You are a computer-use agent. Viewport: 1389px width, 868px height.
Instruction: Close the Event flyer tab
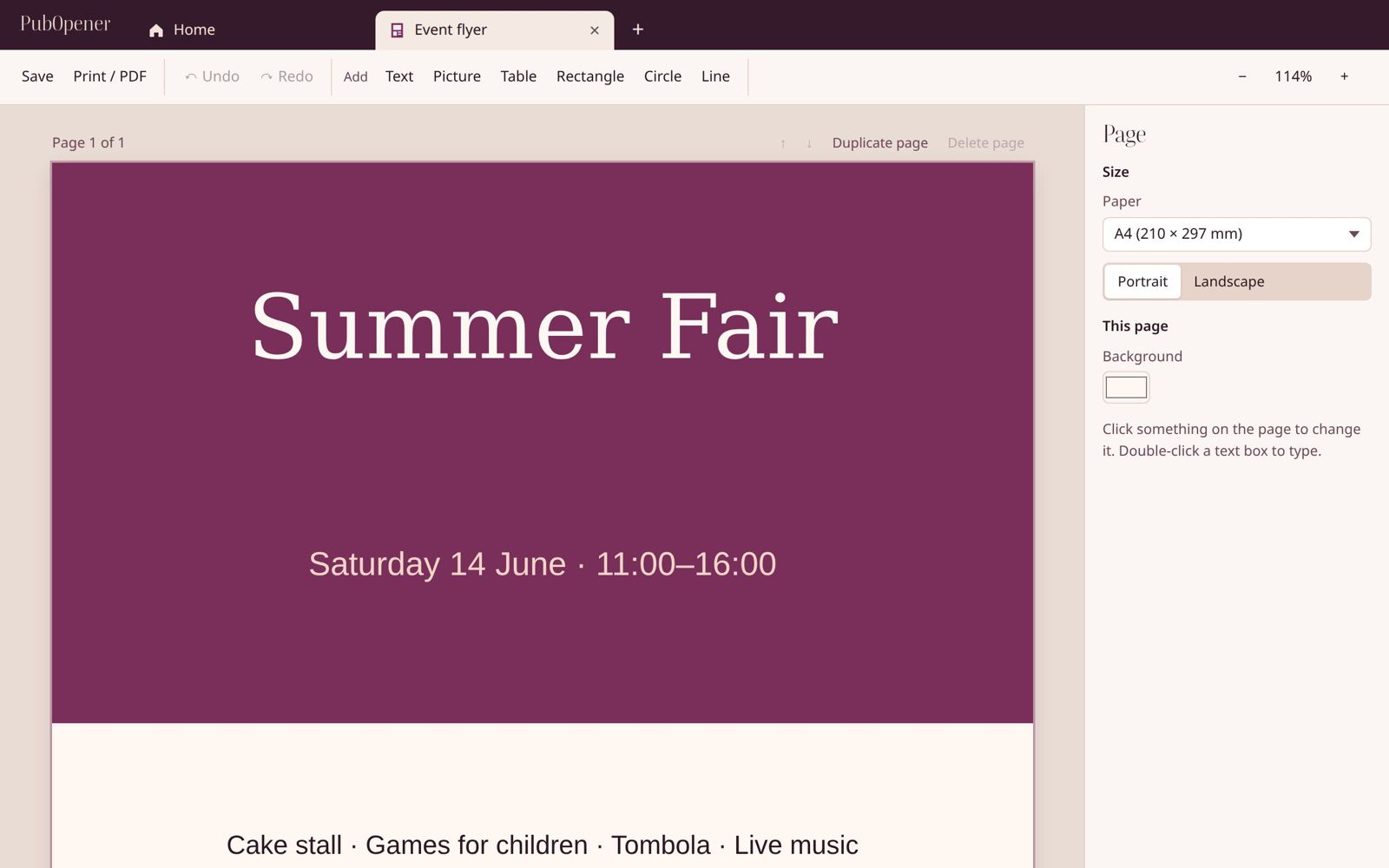pyautogui.click(x=595, y=30)
